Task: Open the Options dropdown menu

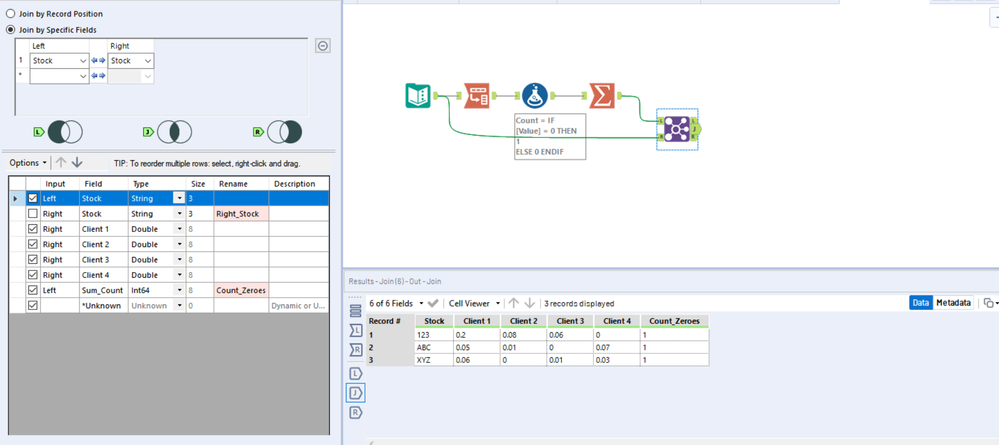Action: tap(28, 163)
